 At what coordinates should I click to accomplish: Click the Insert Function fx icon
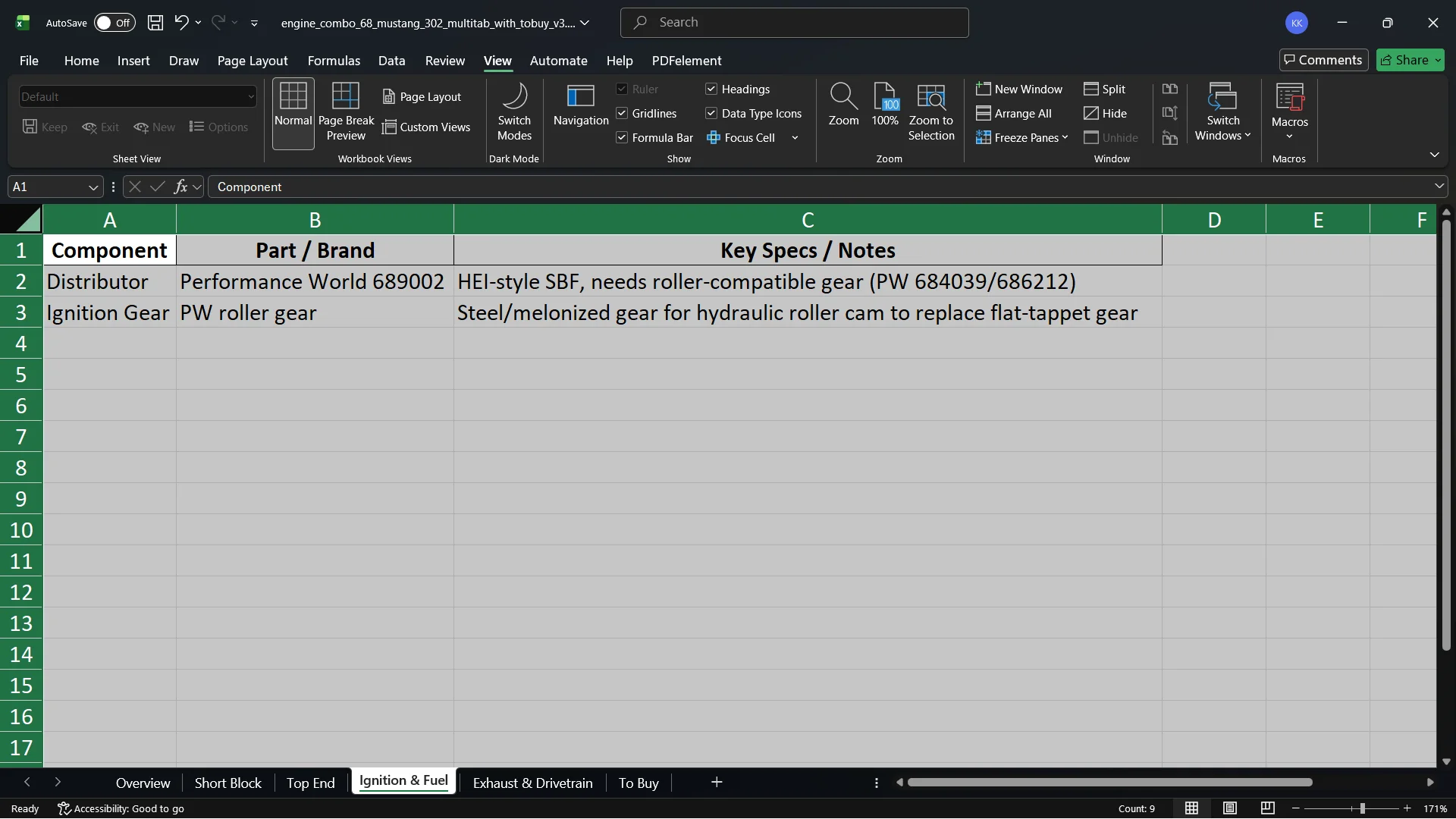[x=180, y=187]
